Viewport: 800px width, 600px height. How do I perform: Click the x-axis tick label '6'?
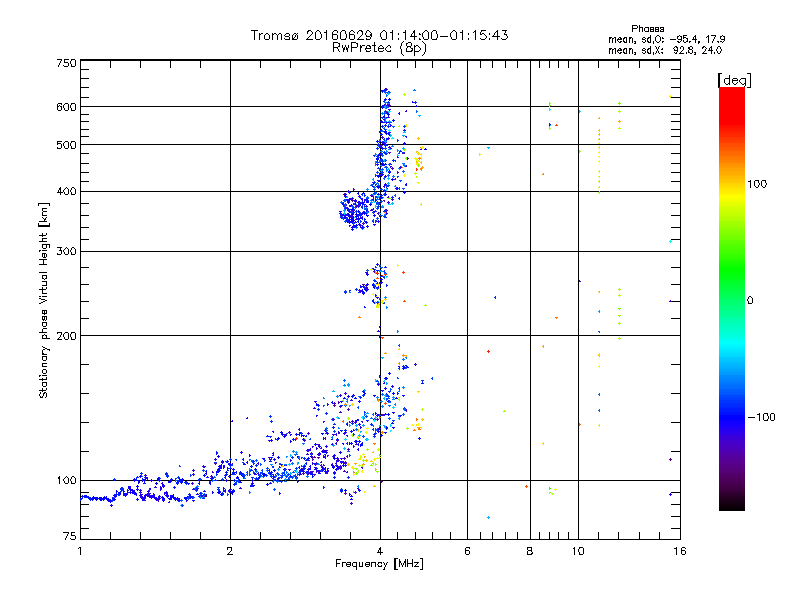click(467, 551)
